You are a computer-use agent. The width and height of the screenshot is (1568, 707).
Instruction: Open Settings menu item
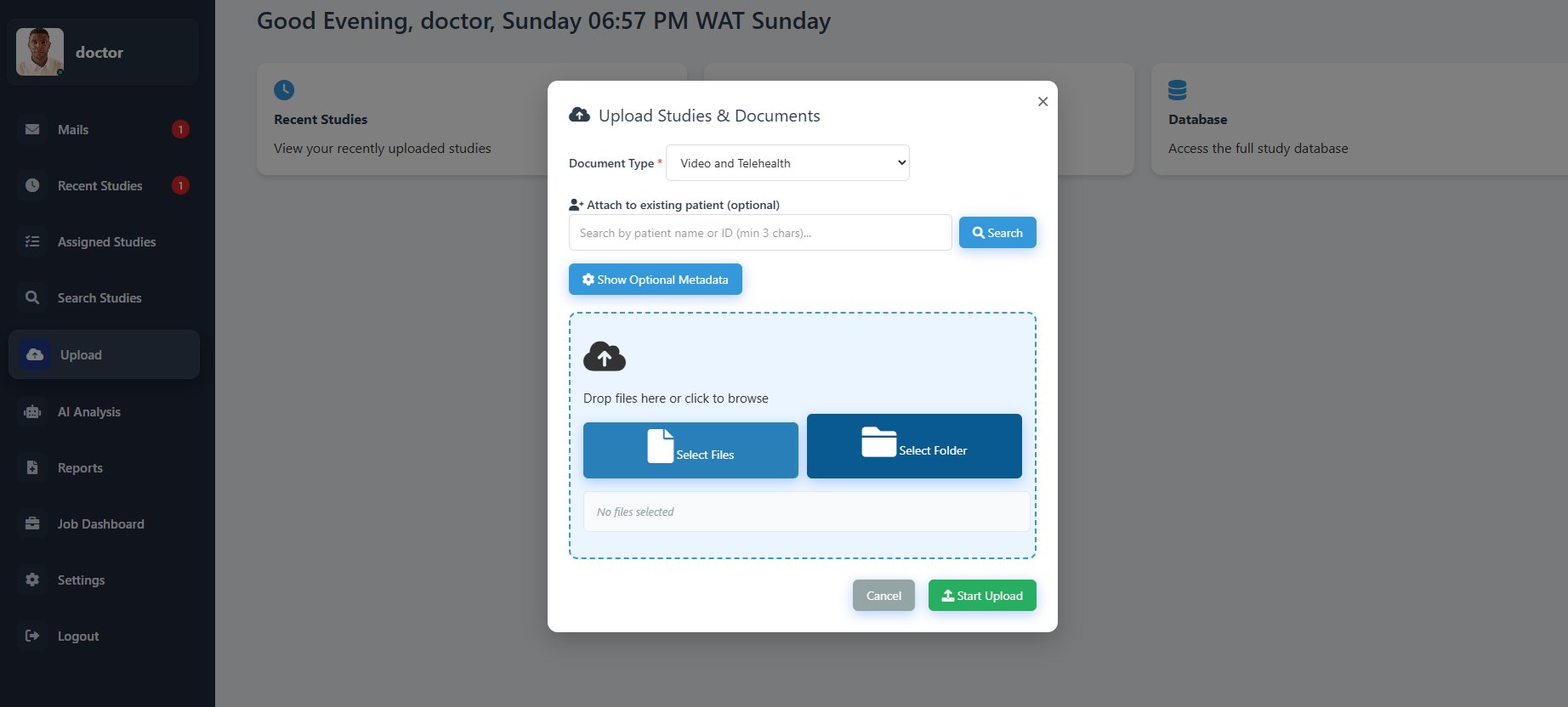coord(104,580)
